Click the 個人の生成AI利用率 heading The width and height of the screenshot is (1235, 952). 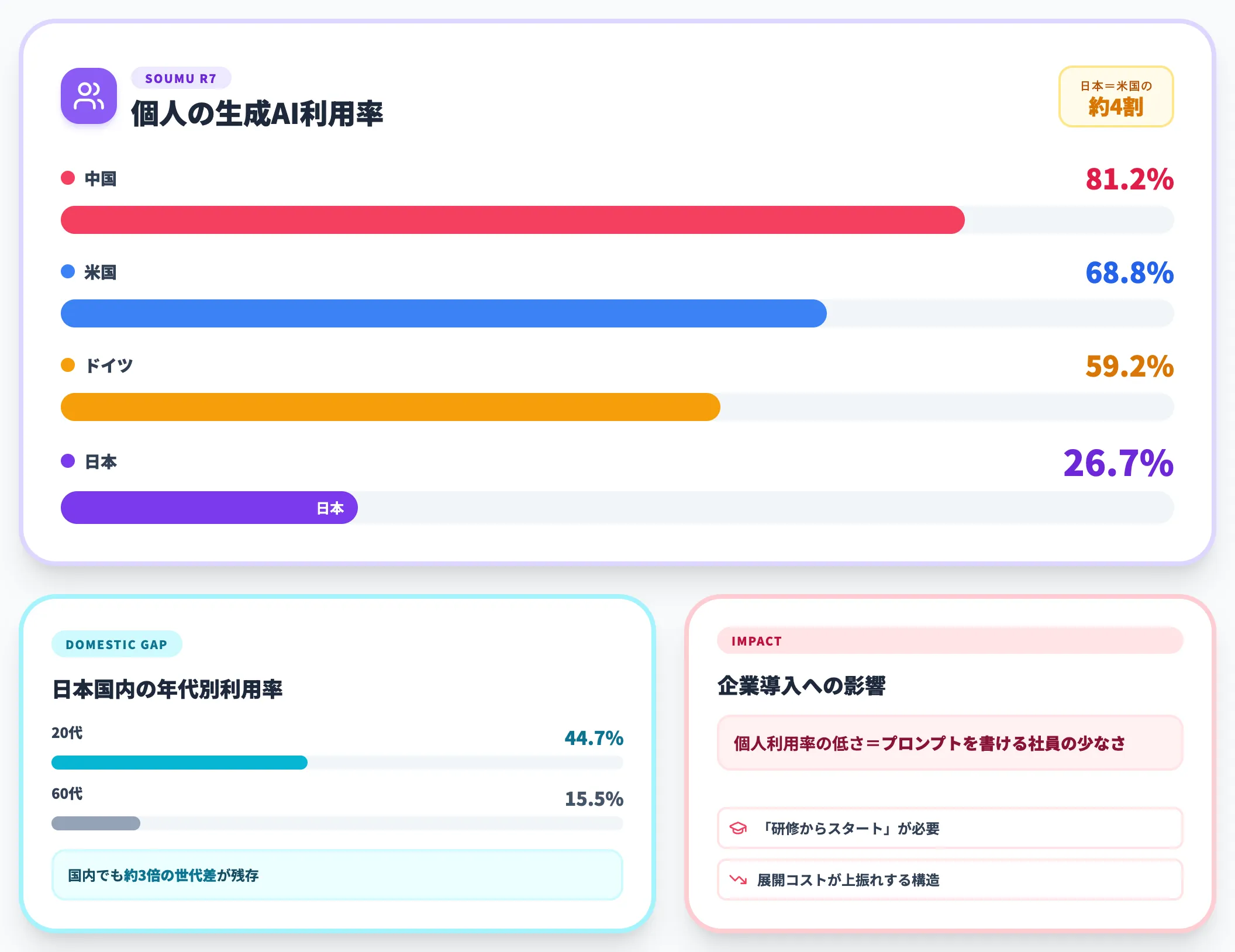pos(257,113)
